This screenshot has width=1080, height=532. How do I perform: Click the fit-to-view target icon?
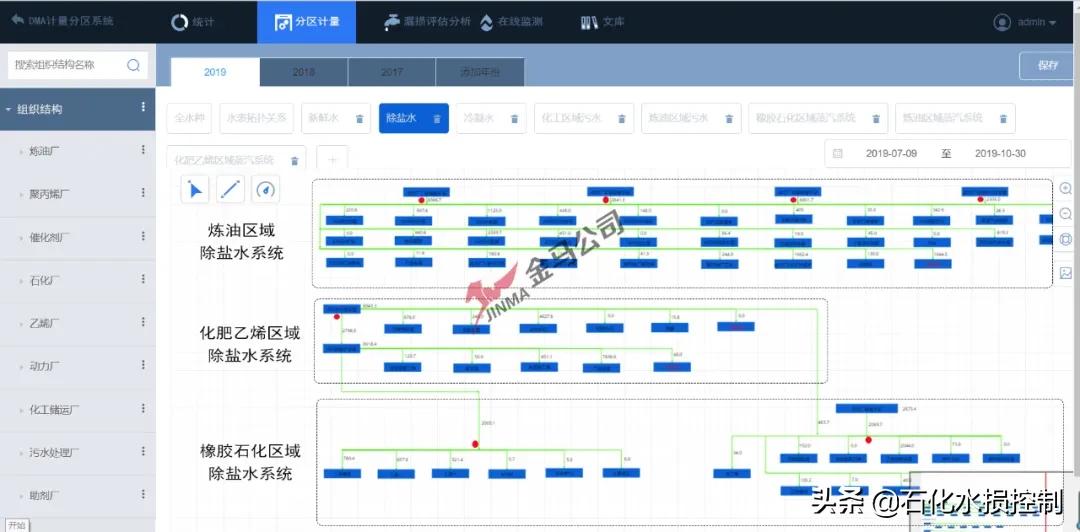[1066, 240]
